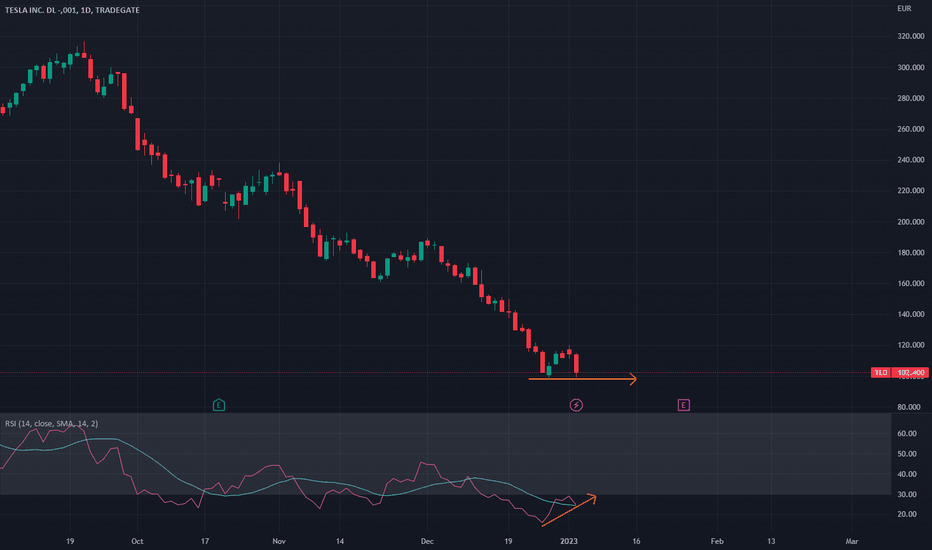Screen dimensions: 932x550
Task: Click the Nov date label
Action: (x=279, y=541)
